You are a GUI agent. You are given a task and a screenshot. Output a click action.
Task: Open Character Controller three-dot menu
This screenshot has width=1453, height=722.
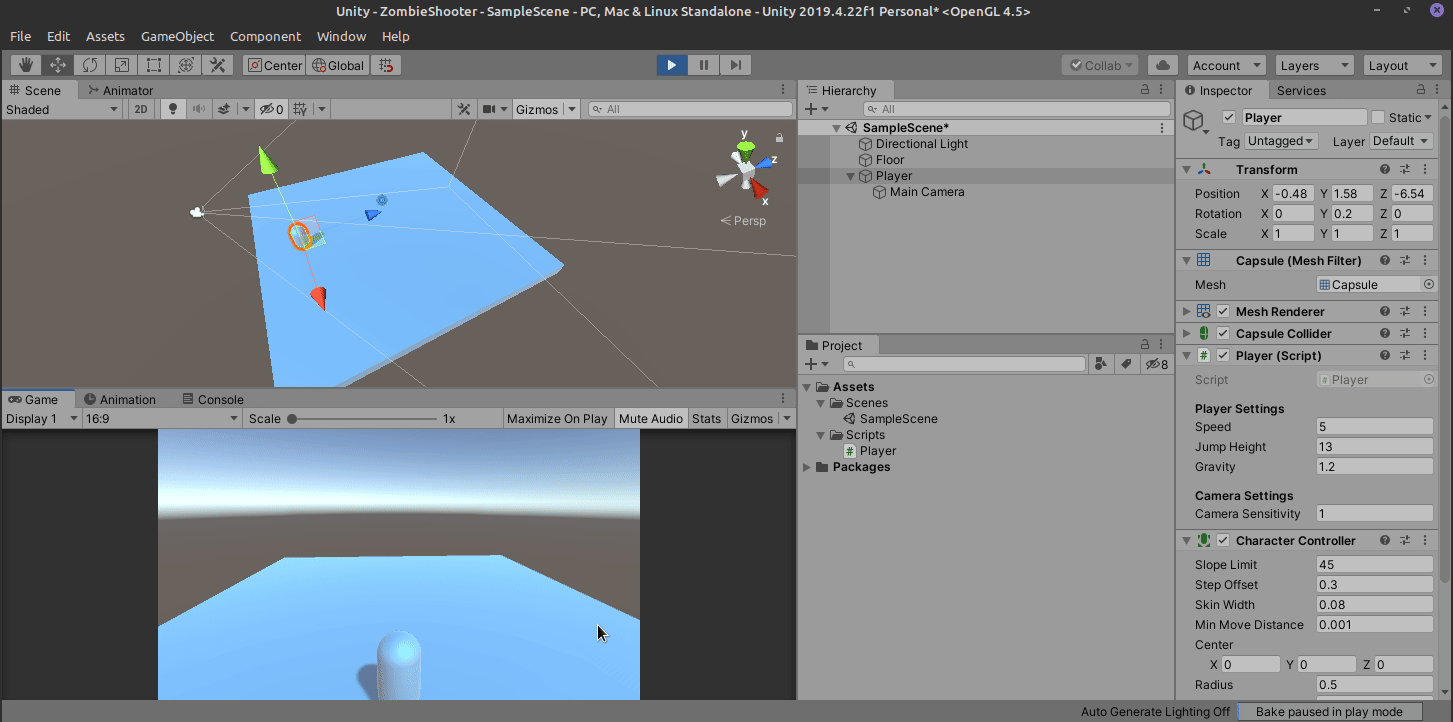pos(1425,540)
